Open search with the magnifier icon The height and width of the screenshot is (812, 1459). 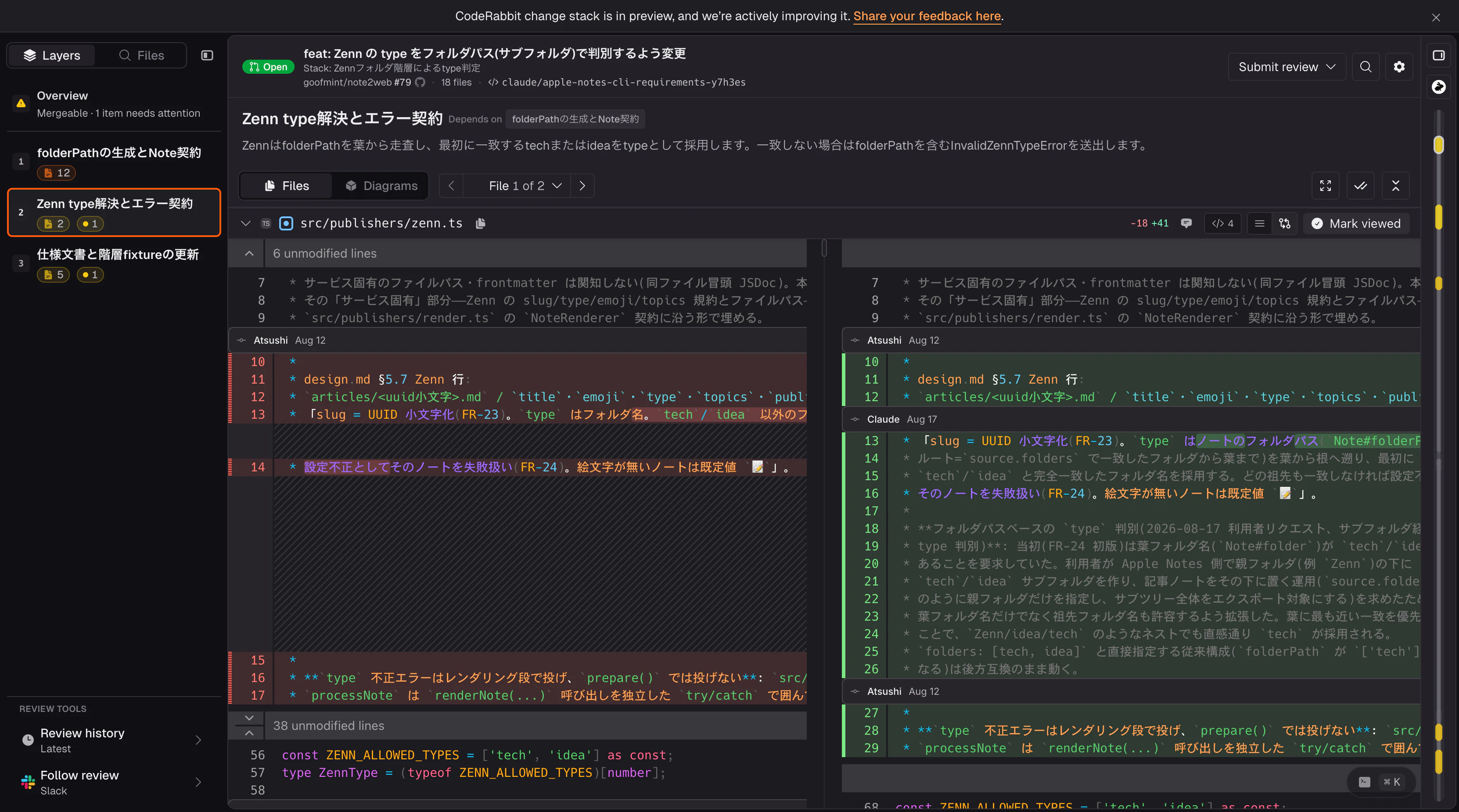tap(1366, 67)
